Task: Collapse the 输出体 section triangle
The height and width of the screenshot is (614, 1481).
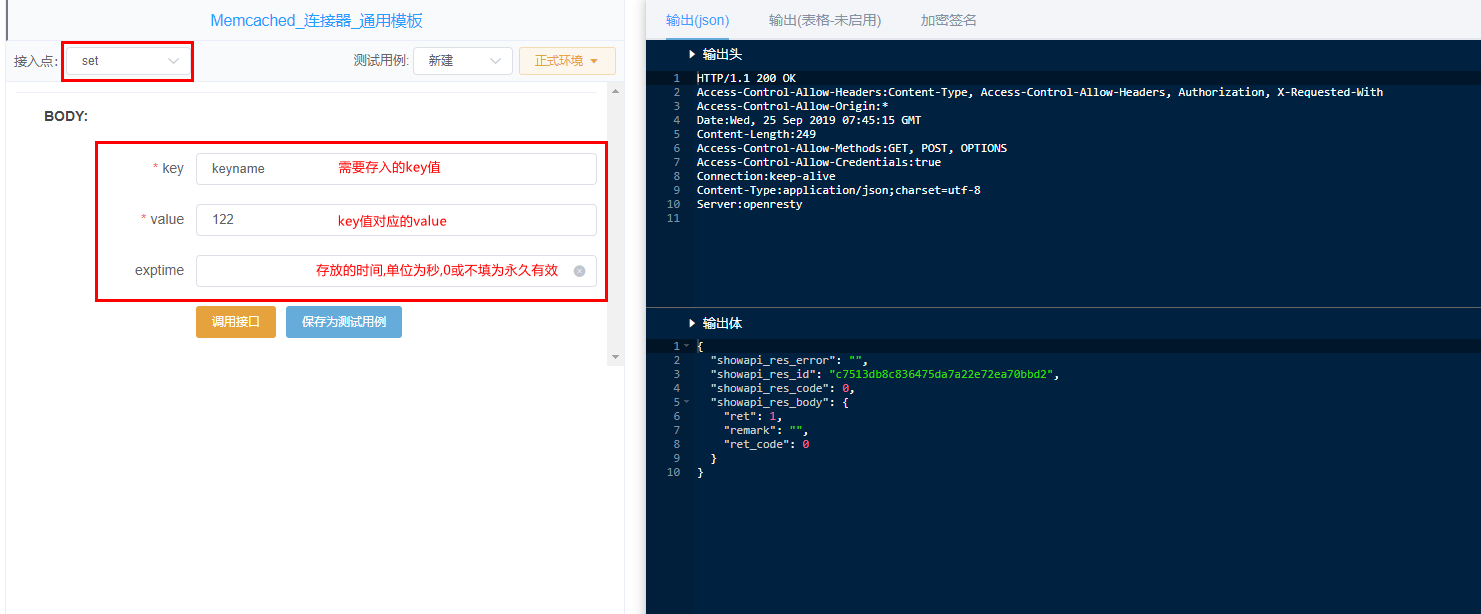Action: pyautogui.click(x=692, y=323)
